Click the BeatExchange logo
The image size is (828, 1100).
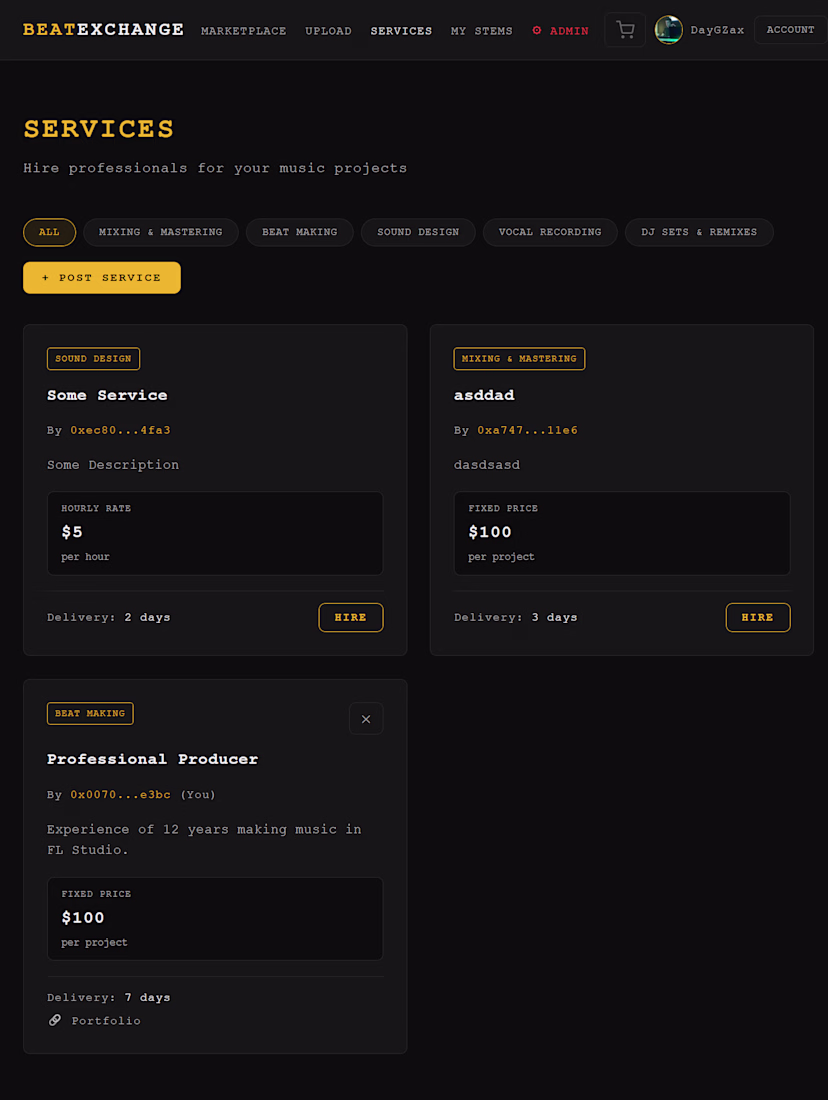pyautogui.click(x=103, y=30)
